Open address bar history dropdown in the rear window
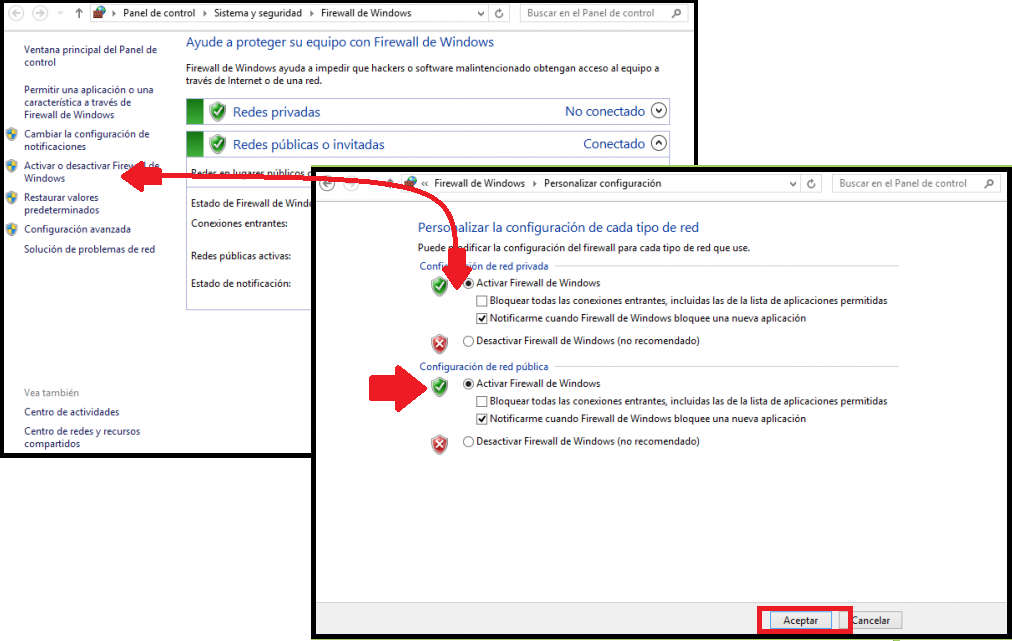Screen dimensions: 1012x641 (x=480, y=13)
